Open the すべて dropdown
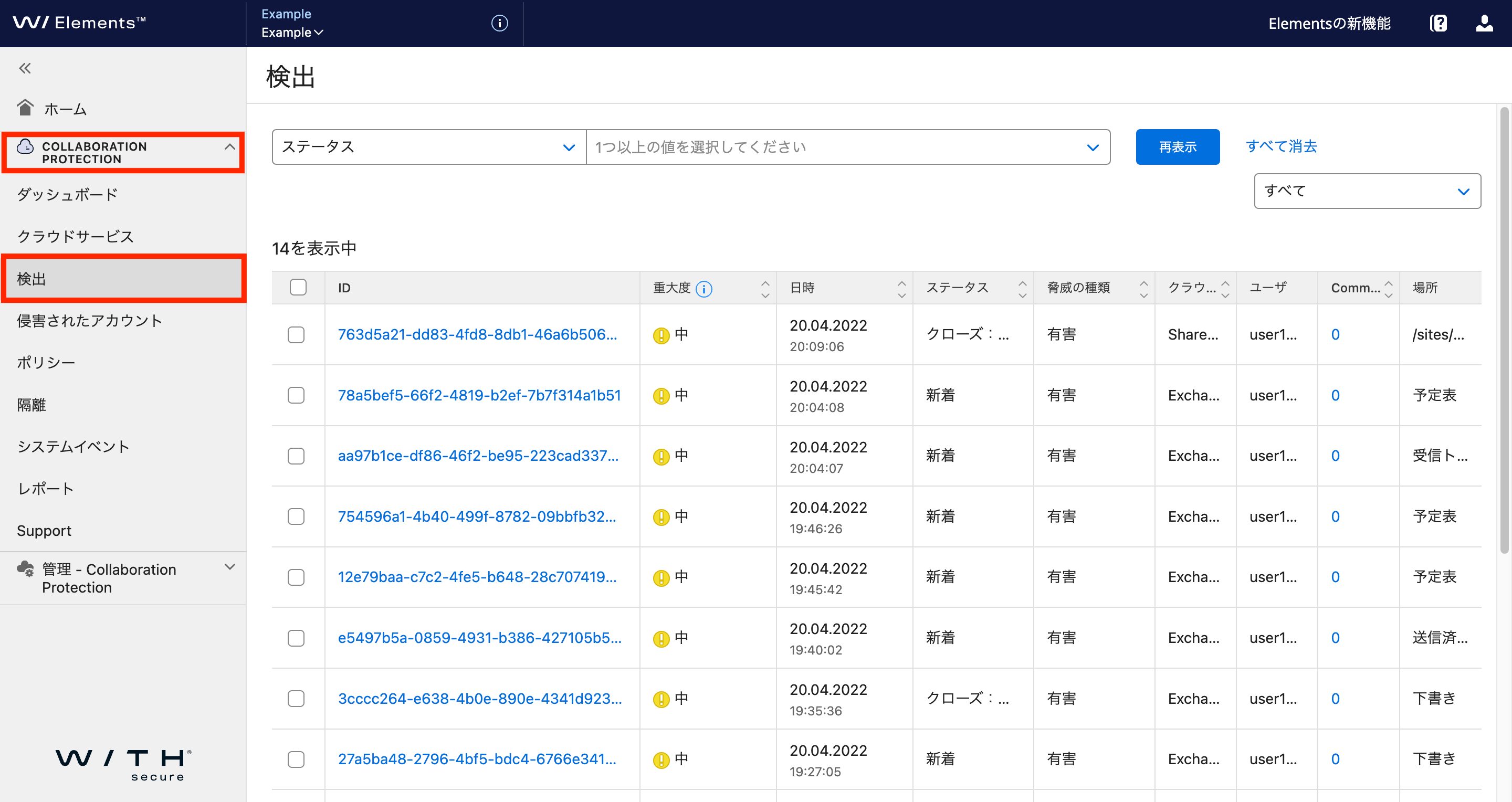1512x802 pixels. pos(1367,191)
